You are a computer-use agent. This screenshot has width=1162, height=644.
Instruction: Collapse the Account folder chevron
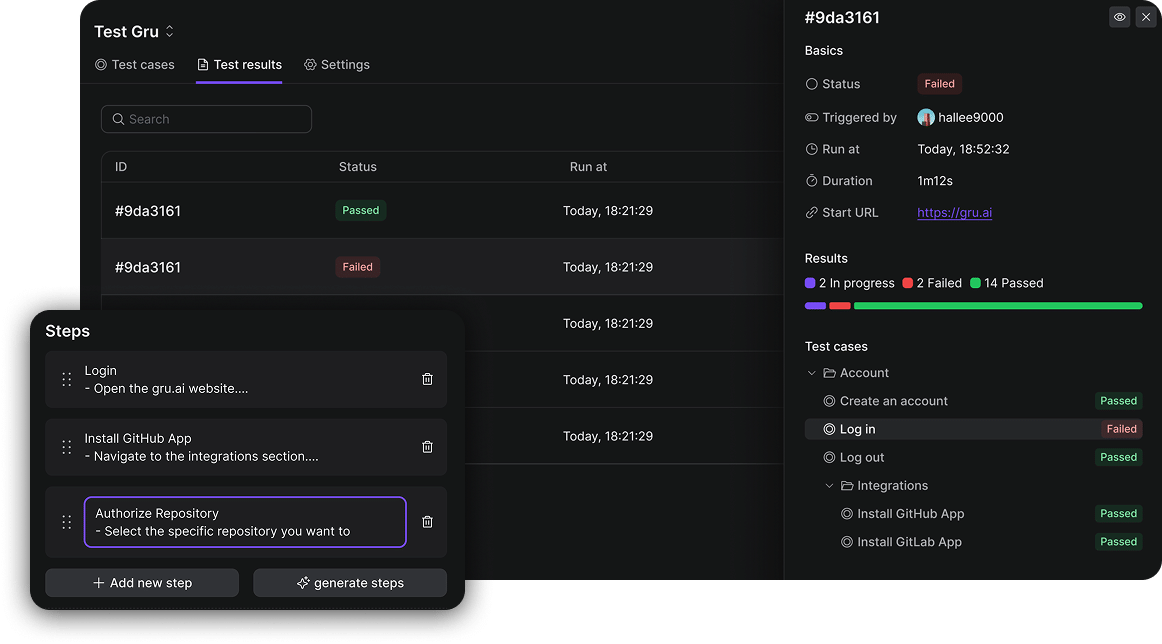coord(811,373)
